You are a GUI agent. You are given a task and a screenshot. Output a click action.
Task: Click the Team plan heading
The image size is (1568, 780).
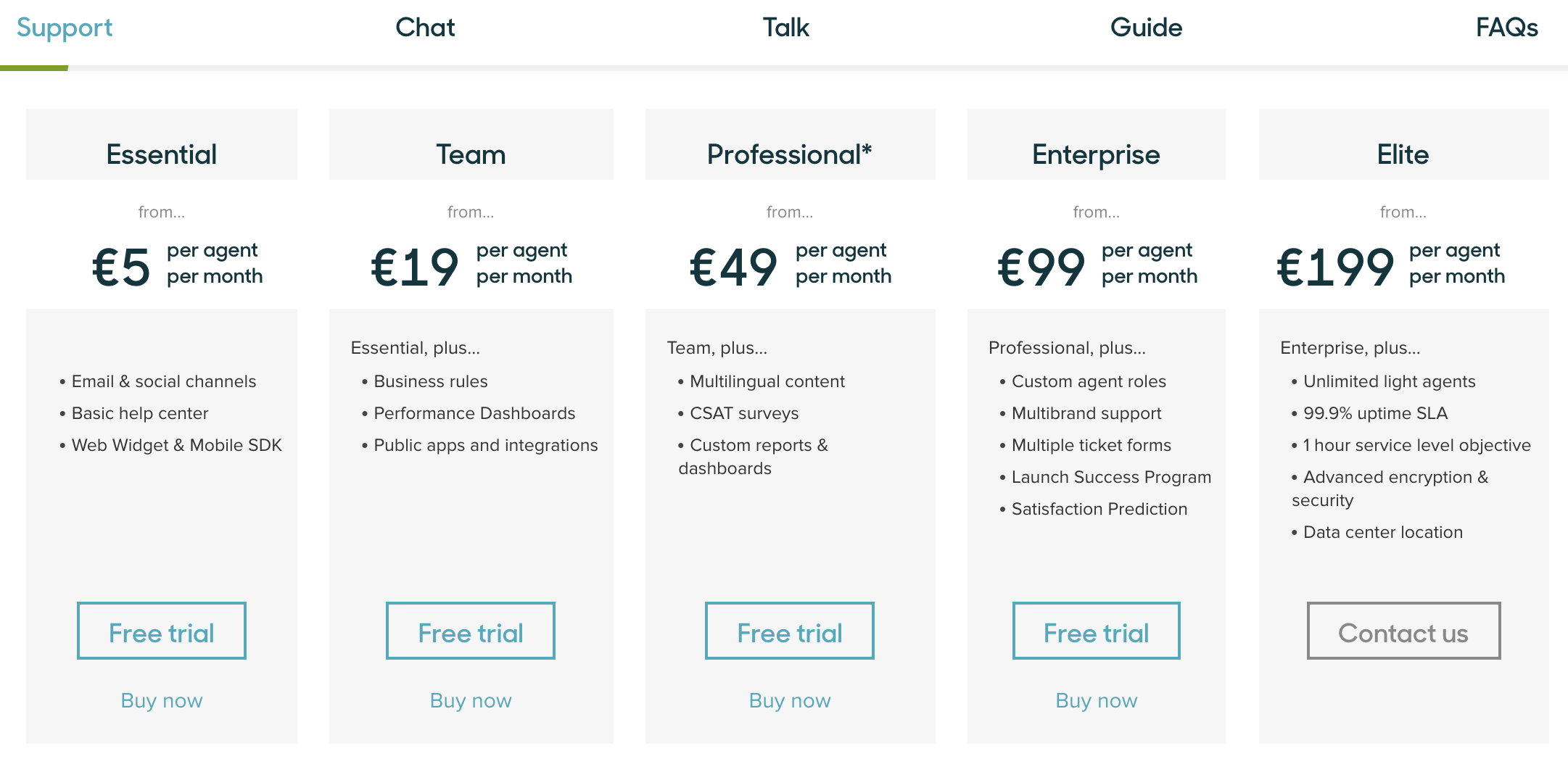point(471,154)
